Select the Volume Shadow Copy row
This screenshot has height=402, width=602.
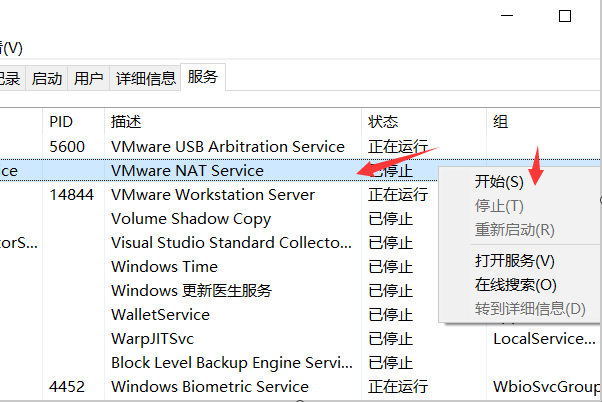click(x=219, y=219)
